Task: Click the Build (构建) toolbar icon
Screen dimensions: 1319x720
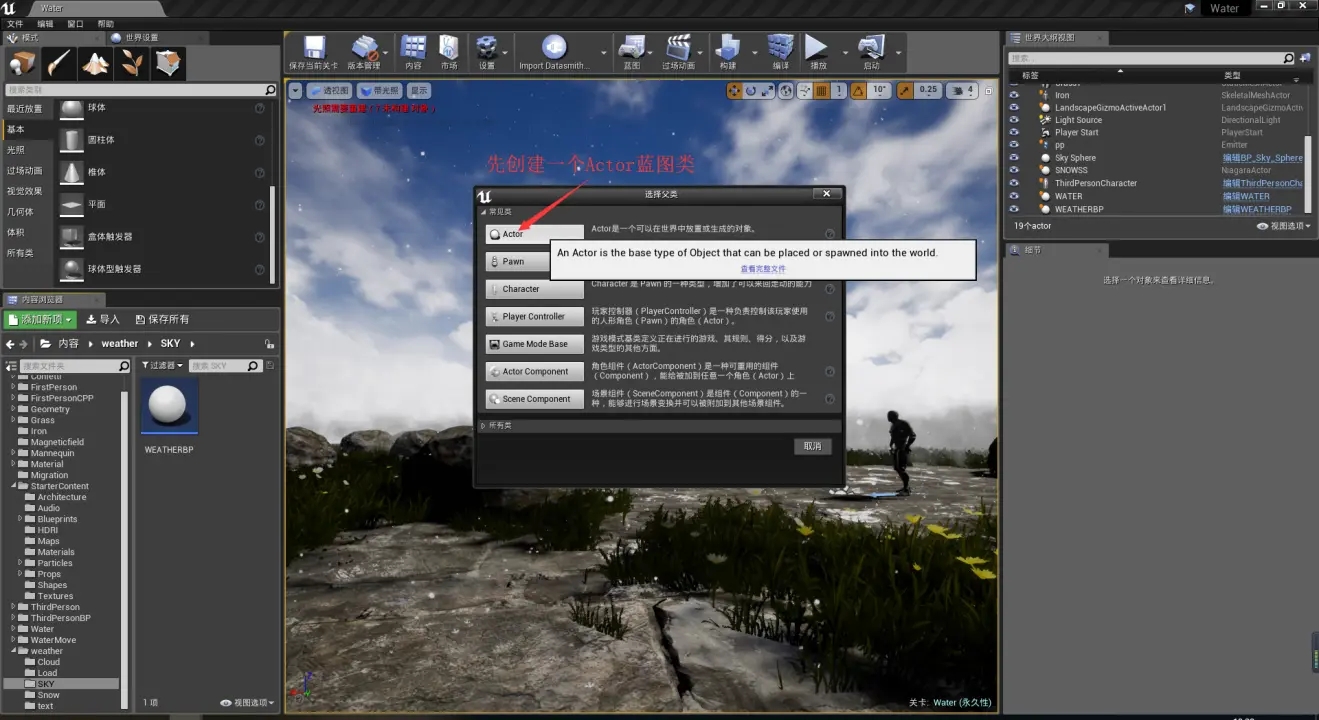Action: tap(728, 51)
